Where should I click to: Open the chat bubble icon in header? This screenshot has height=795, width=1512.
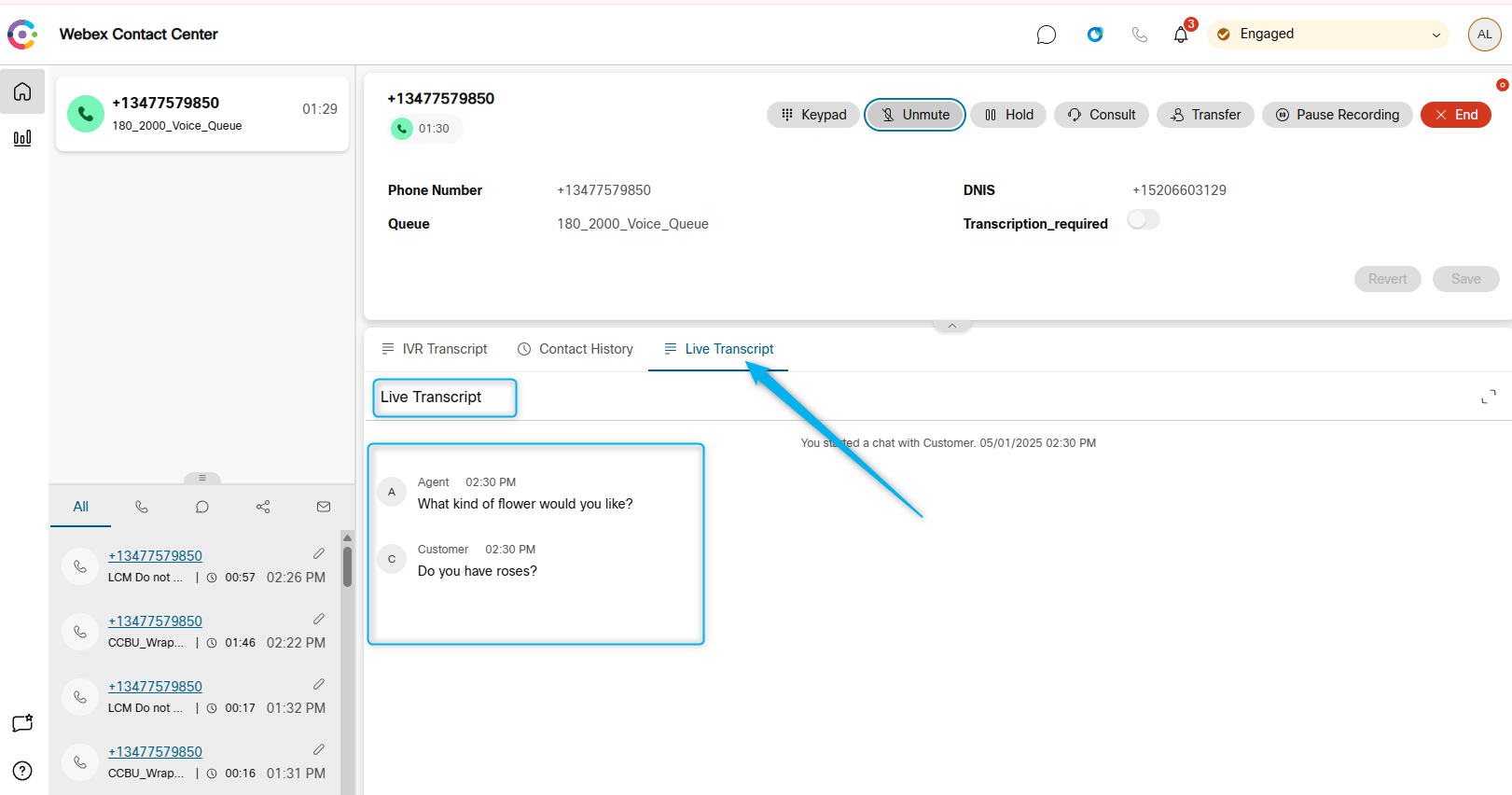click(1046, 35)
